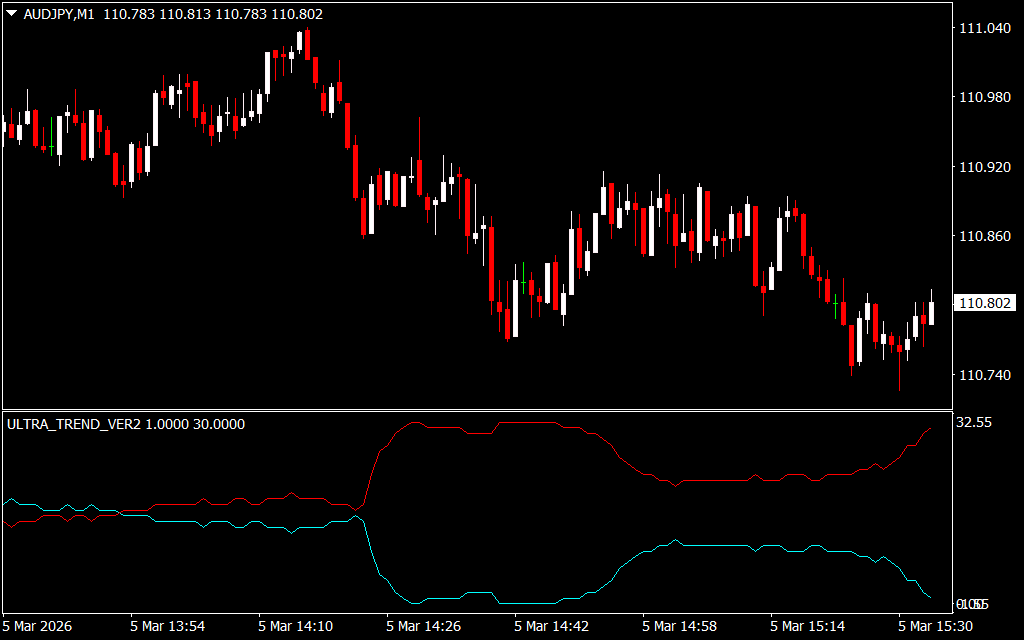Click the 5 Mar 15:14 time label
This screenshot has height=640, width=1024.
[808, 626]
